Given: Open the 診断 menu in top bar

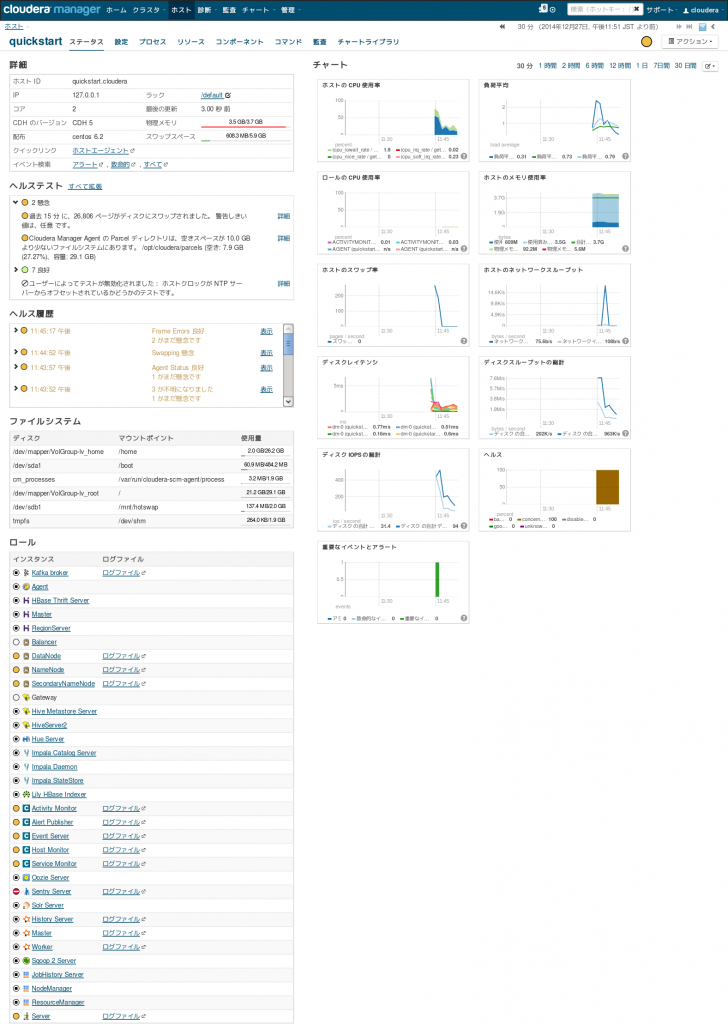Looking at the screenshot, I should coord(206,10).
